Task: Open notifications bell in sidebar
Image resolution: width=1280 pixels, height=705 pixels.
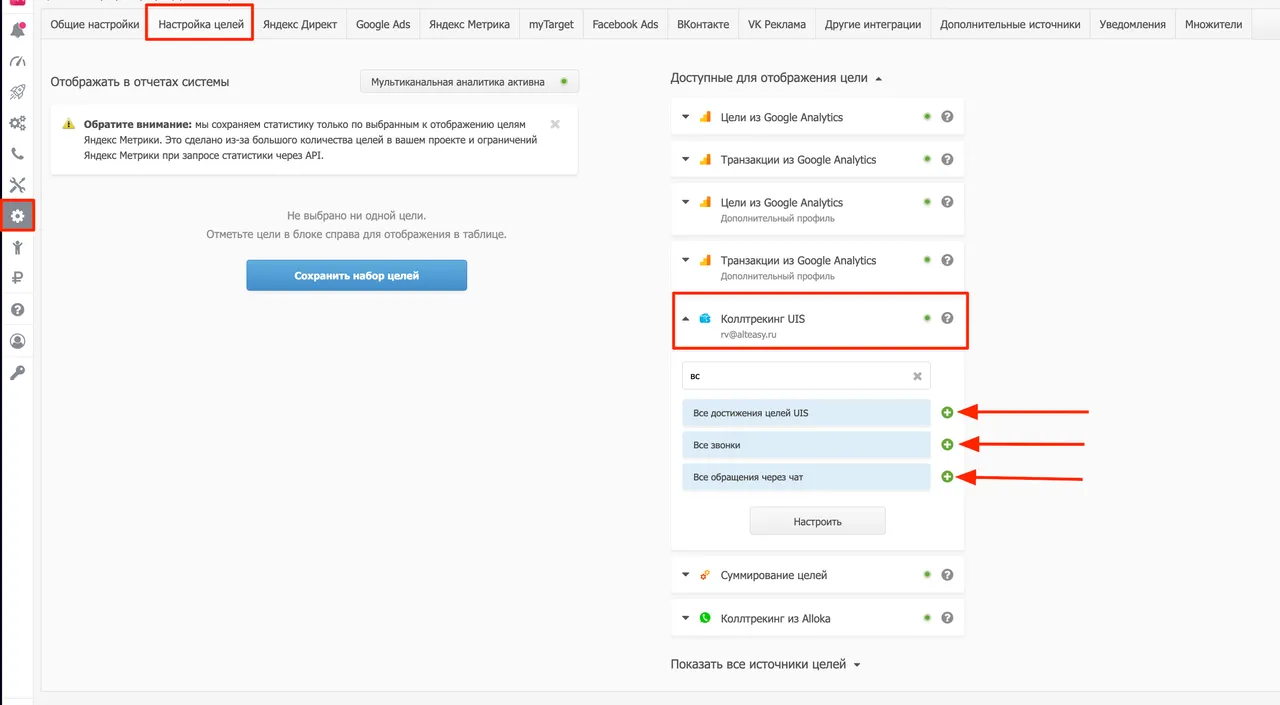Action: click(x=17, y=31)
